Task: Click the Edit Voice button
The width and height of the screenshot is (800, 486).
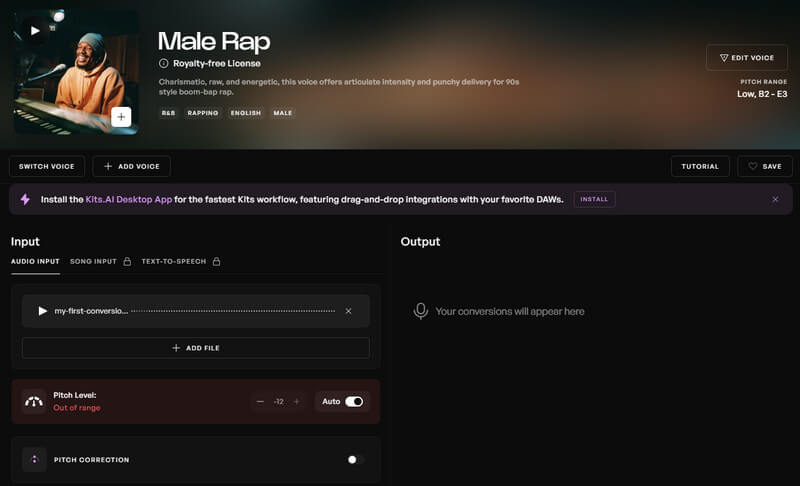Action: pos(746,57)
